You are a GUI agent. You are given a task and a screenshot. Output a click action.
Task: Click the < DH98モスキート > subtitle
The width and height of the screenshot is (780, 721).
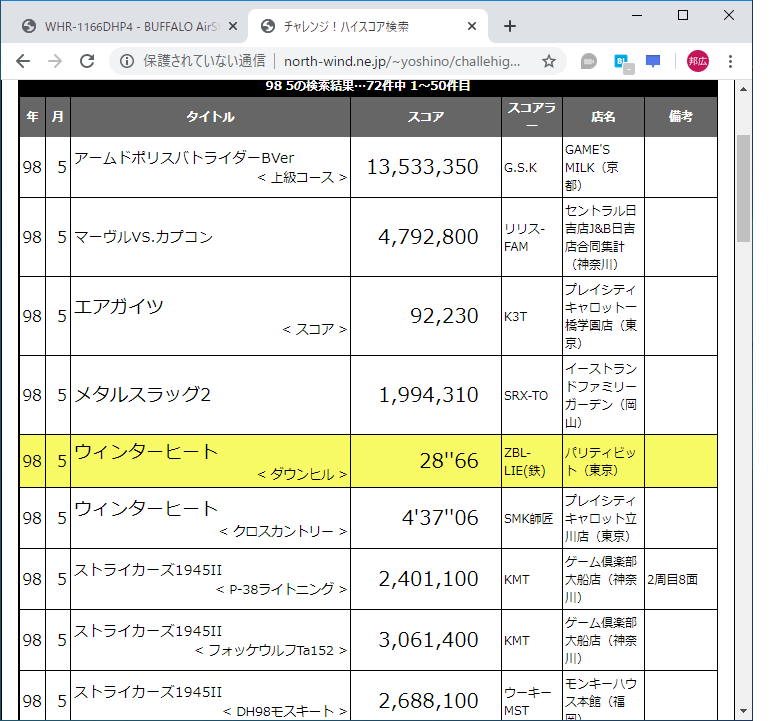coord(285,712)
